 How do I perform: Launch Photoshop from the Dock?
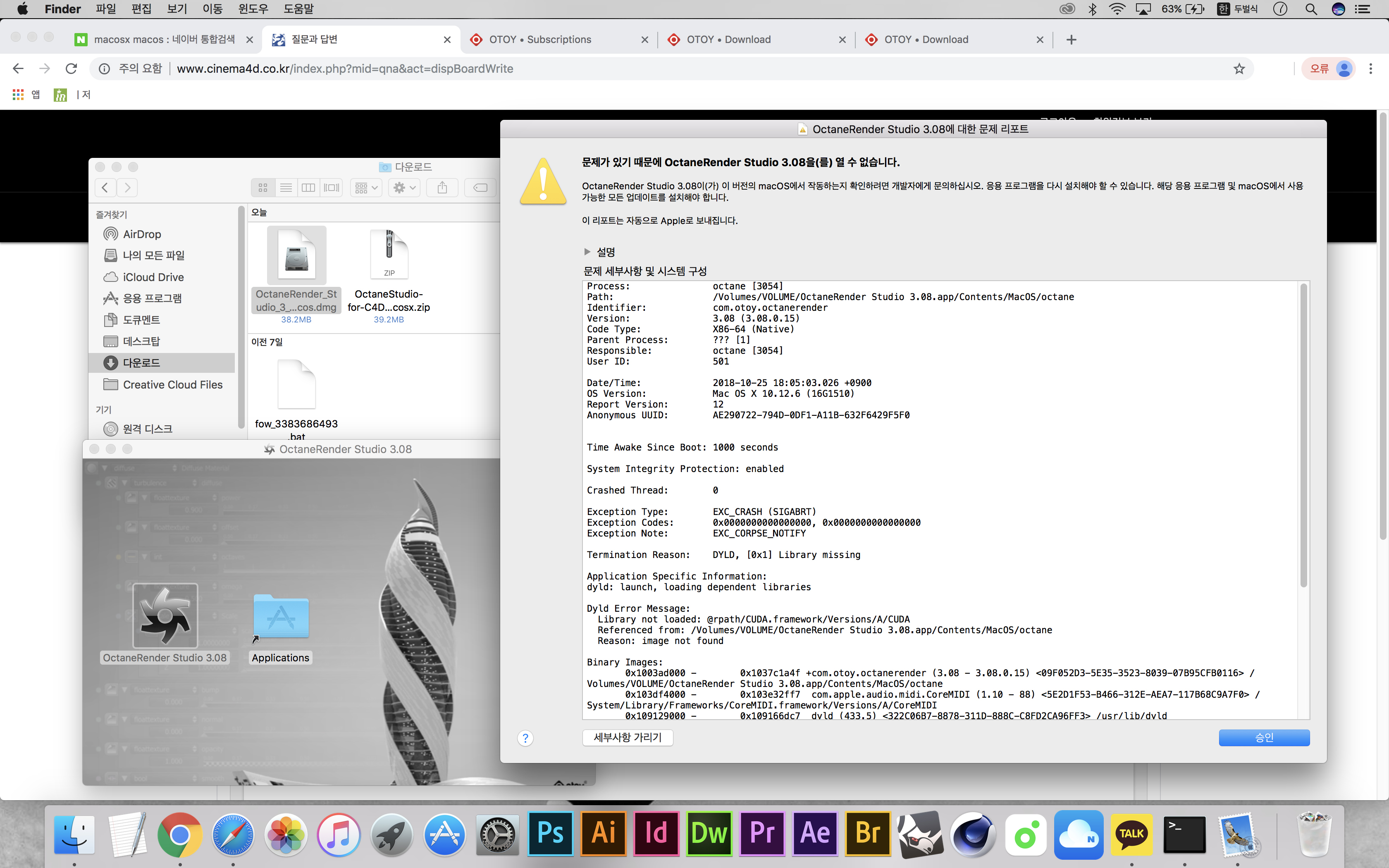pos(550,834)
